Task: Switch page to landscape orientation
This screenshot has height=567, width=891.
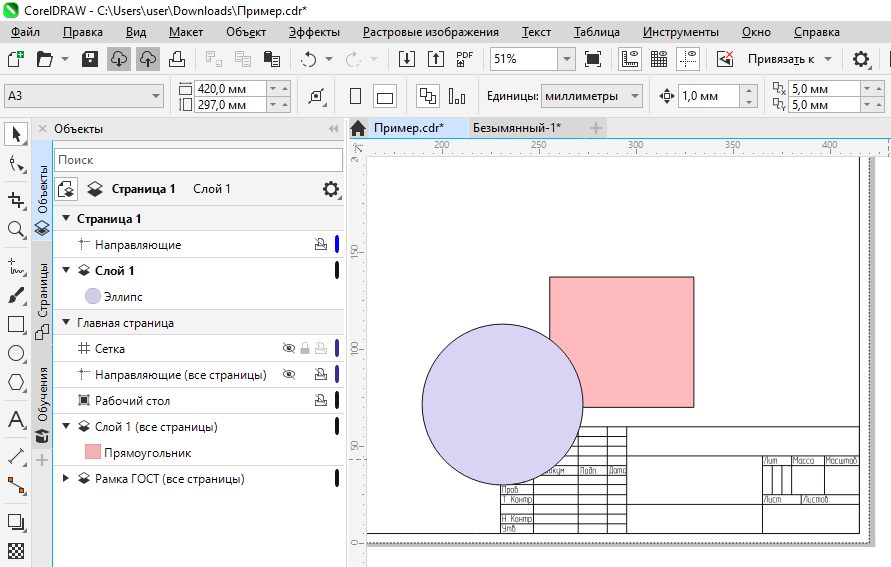Action: pyautogui.click(x=385, y=97)
